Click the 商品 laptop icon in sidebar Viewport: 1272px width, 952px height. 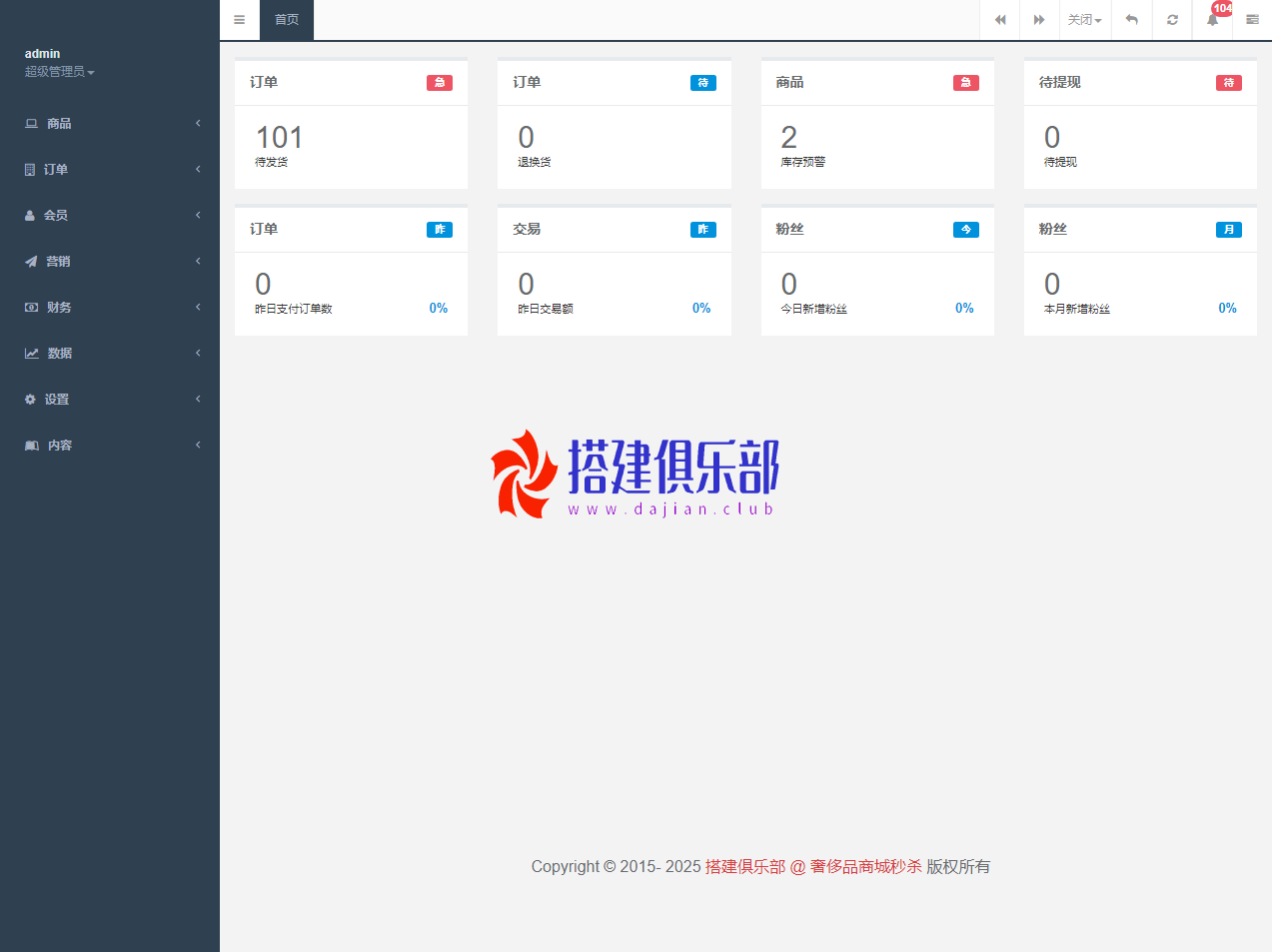click(x=31, y=124)
